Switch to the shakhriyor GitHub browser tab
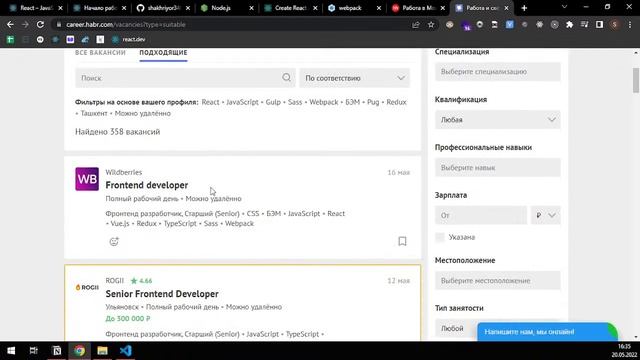 click(x=159, y=8)
